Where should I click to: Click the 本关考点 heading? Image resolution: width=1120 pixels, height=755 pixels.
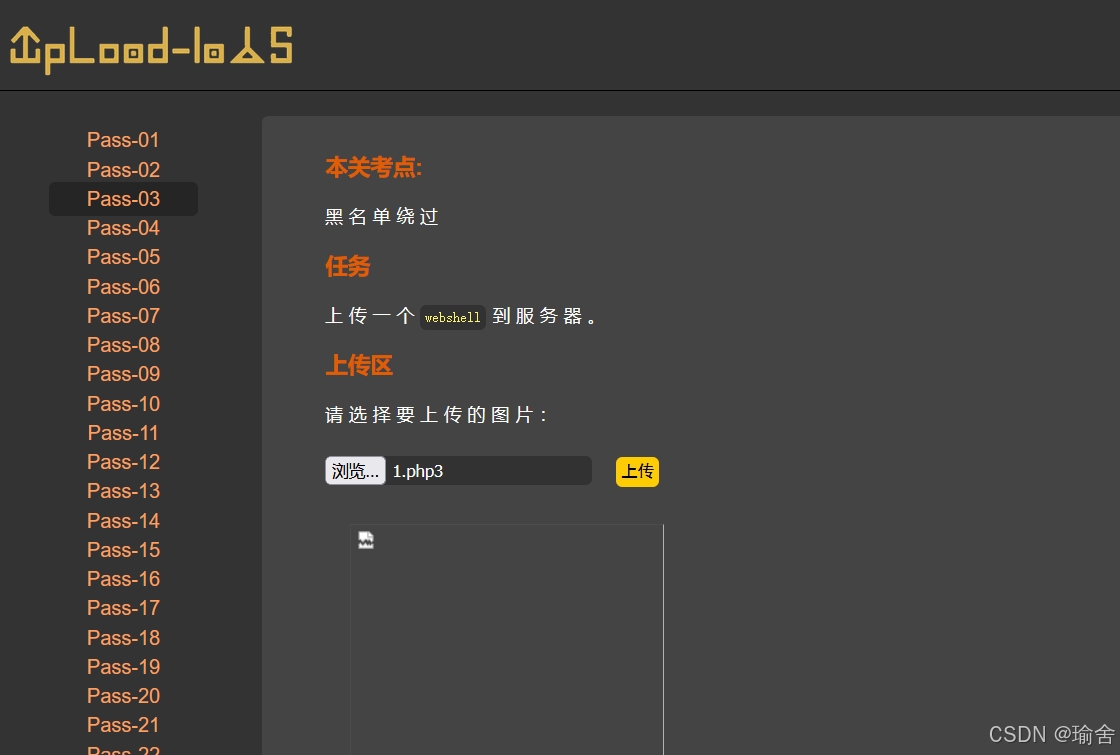pos(374,168)
